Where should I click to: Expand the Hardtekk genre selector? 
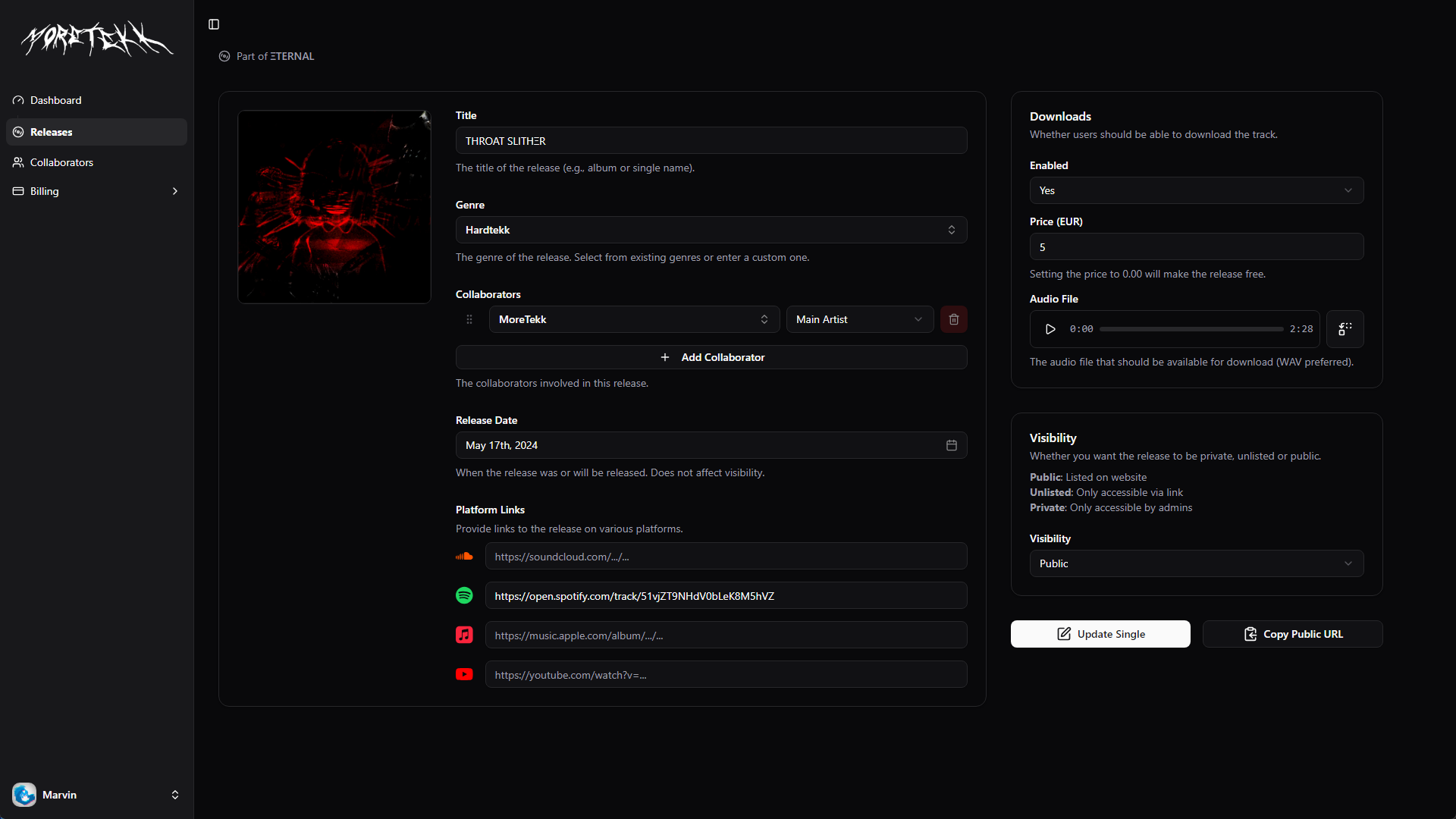coord(711,230)
